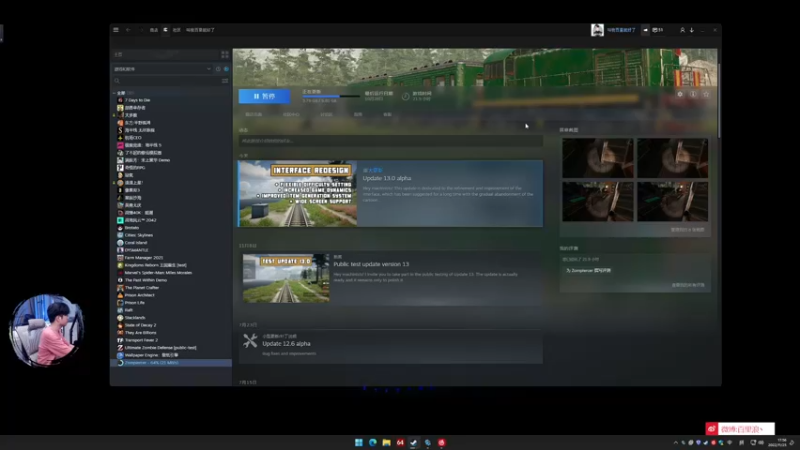Open the Steam hamburger menu
This screenshot has height=450, width=800.
point(116,30)
